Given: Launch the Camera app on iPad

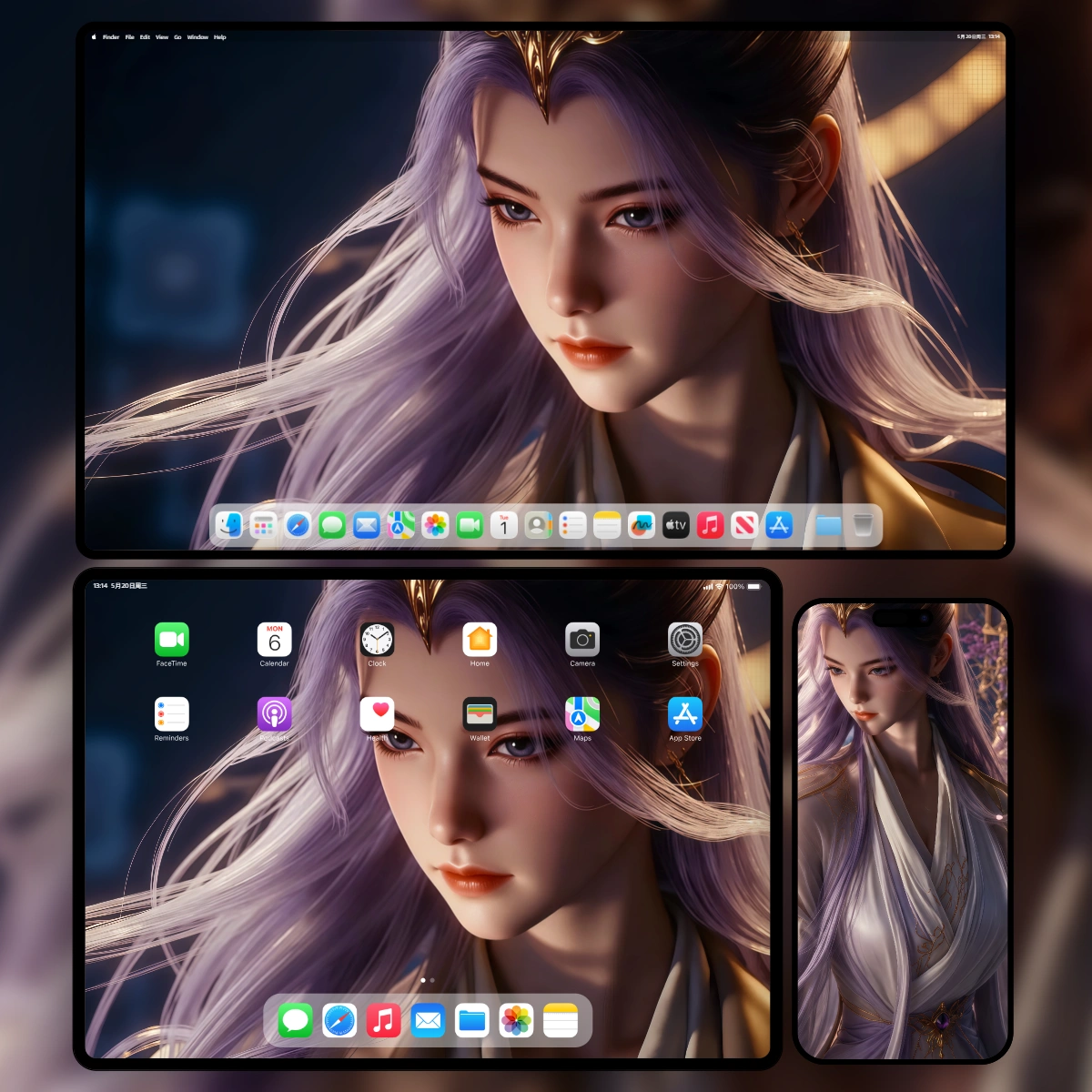Looking at the screenshot, I should click(582, 640).
